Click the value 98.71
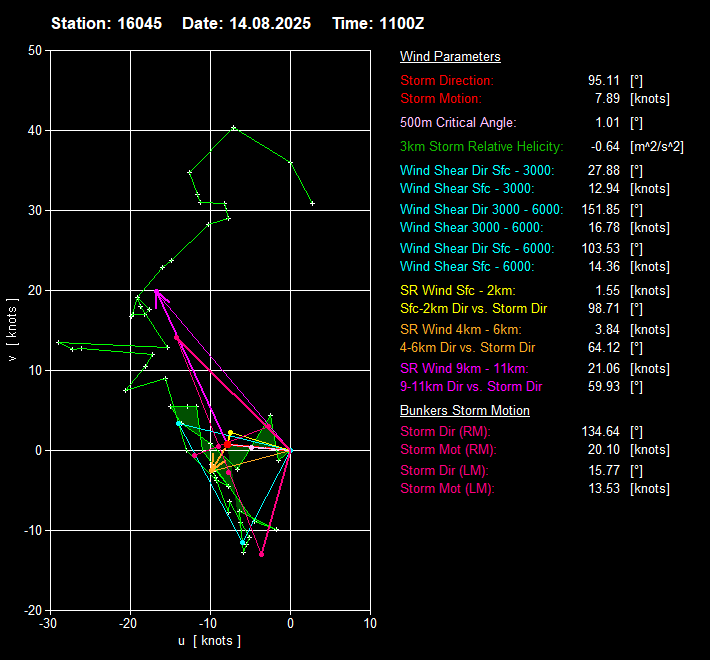Image resolution: width=710 pixels, height=660 pixels. 604,309
